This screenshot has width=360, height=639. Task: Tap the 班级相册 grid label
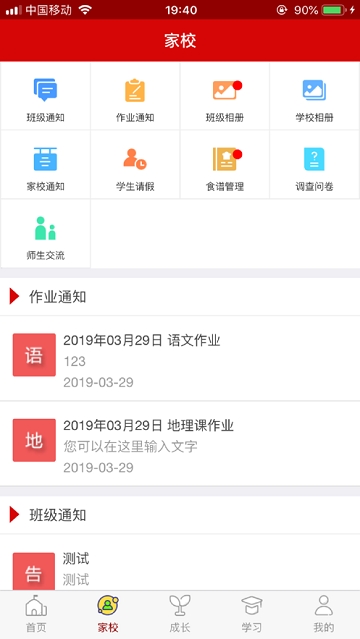pyautogui.click(x=225, y=118)
